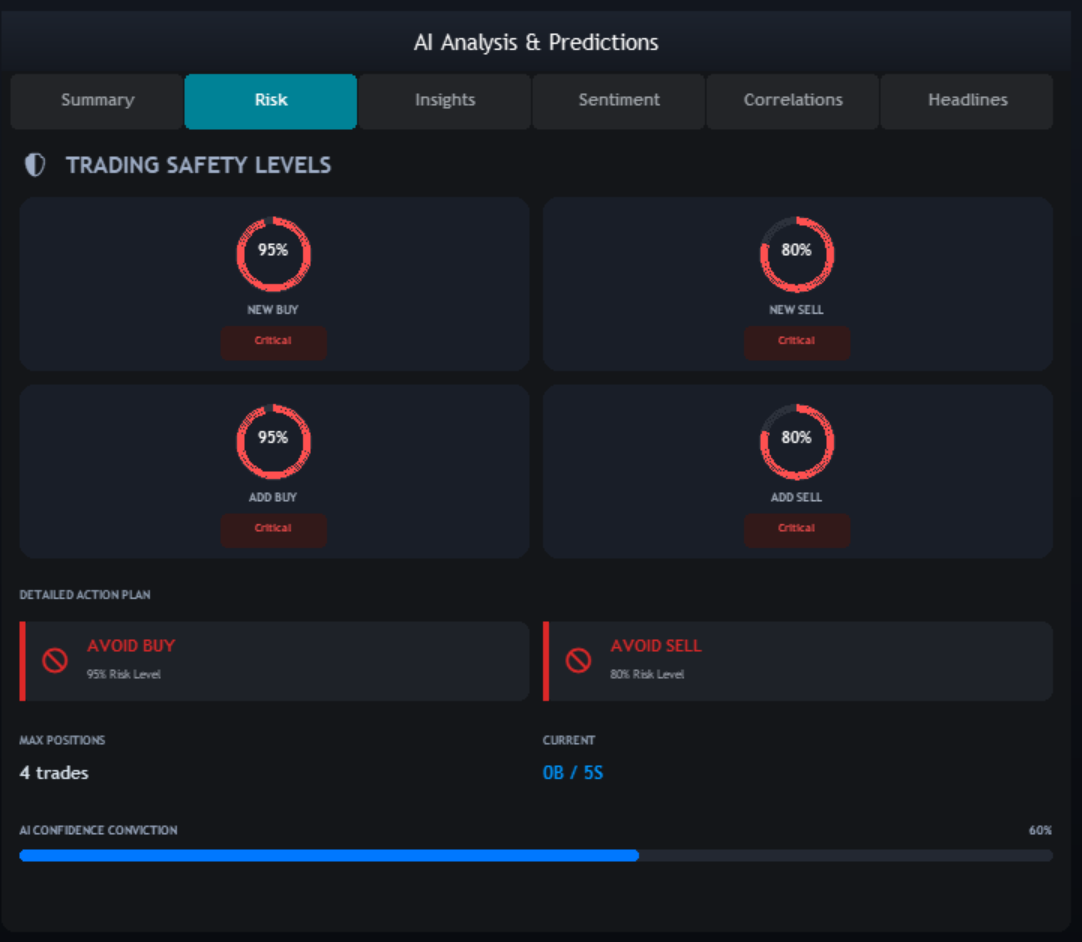Viewport: 1082px width, 942px height.
Task: Click the 80% Risk Level text
Action: point(647,674)
